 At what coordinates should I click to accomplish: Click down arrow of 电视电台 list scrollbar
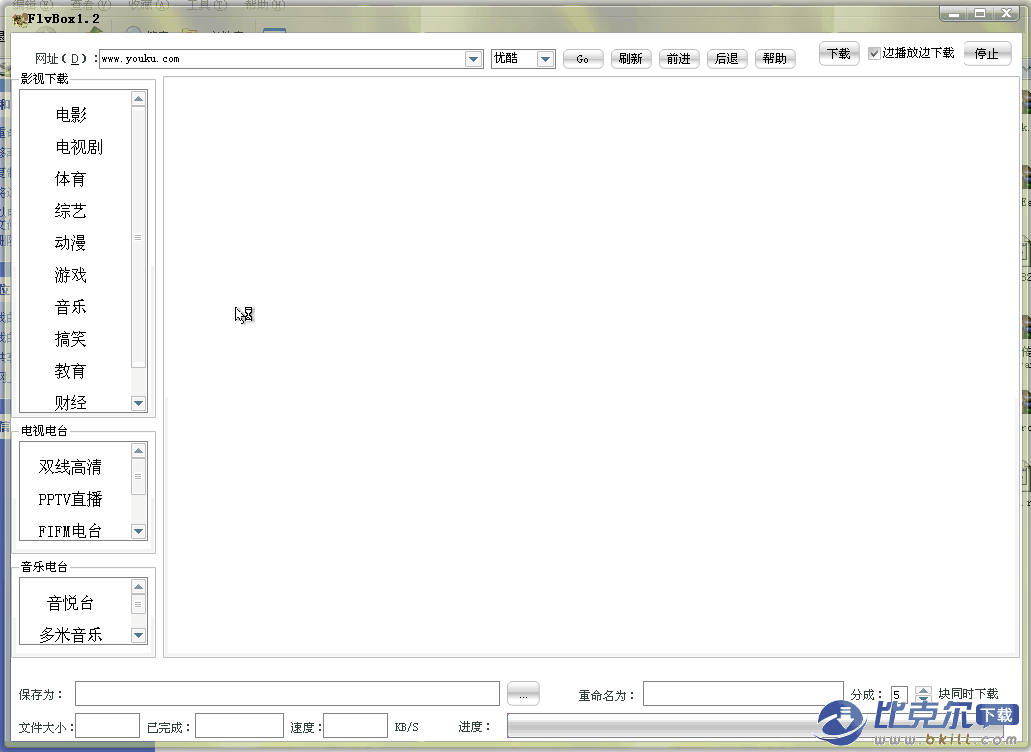coord(138,530)
